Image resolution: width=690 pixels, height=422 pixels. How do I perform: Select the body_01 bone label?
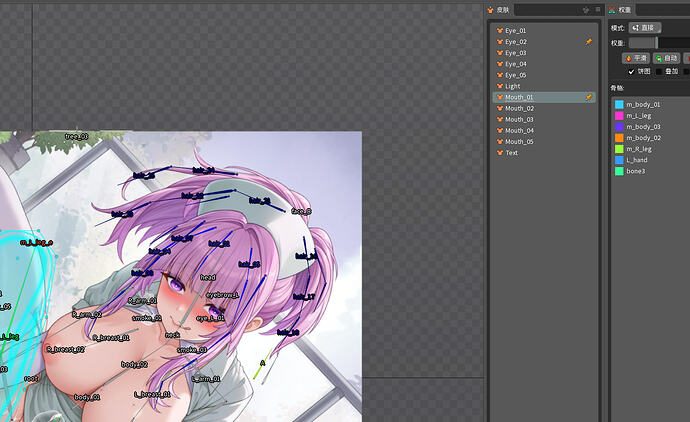click(87, 397)
